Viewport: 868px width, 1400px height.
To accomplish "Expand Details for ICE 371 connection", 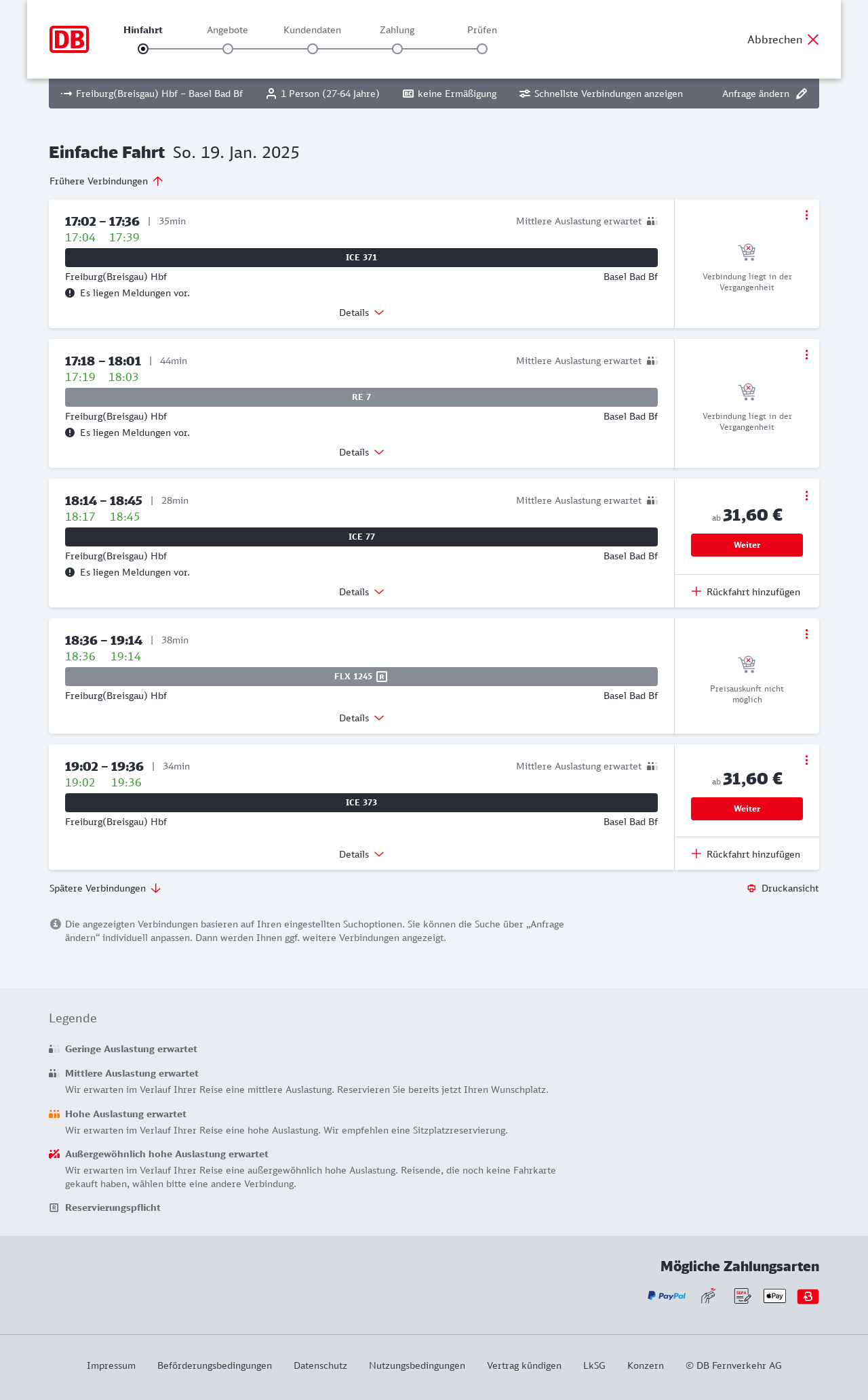I will coord(361,313).
